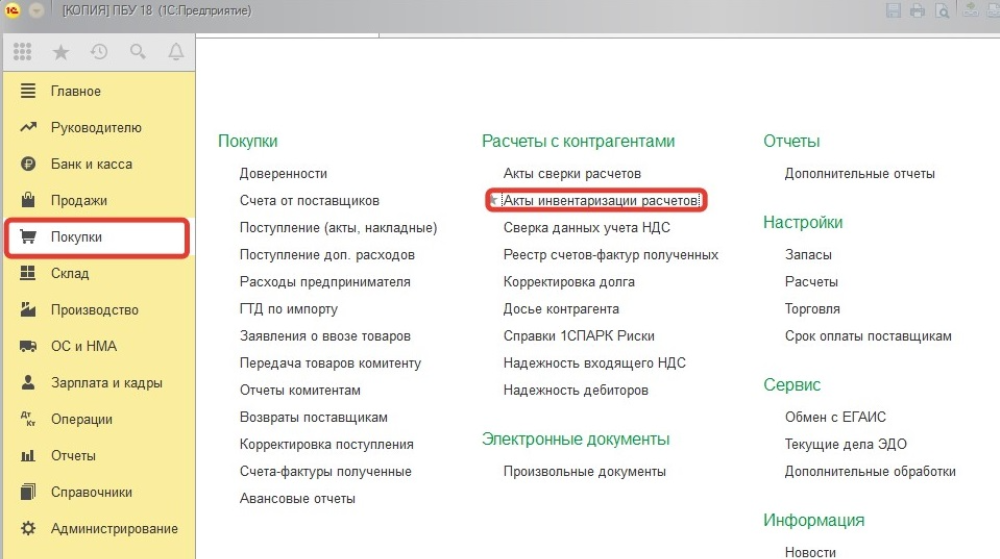Screen dimensions: 1000x559
Task: Open Расходы предпринимателя
Action: point(325,282)
